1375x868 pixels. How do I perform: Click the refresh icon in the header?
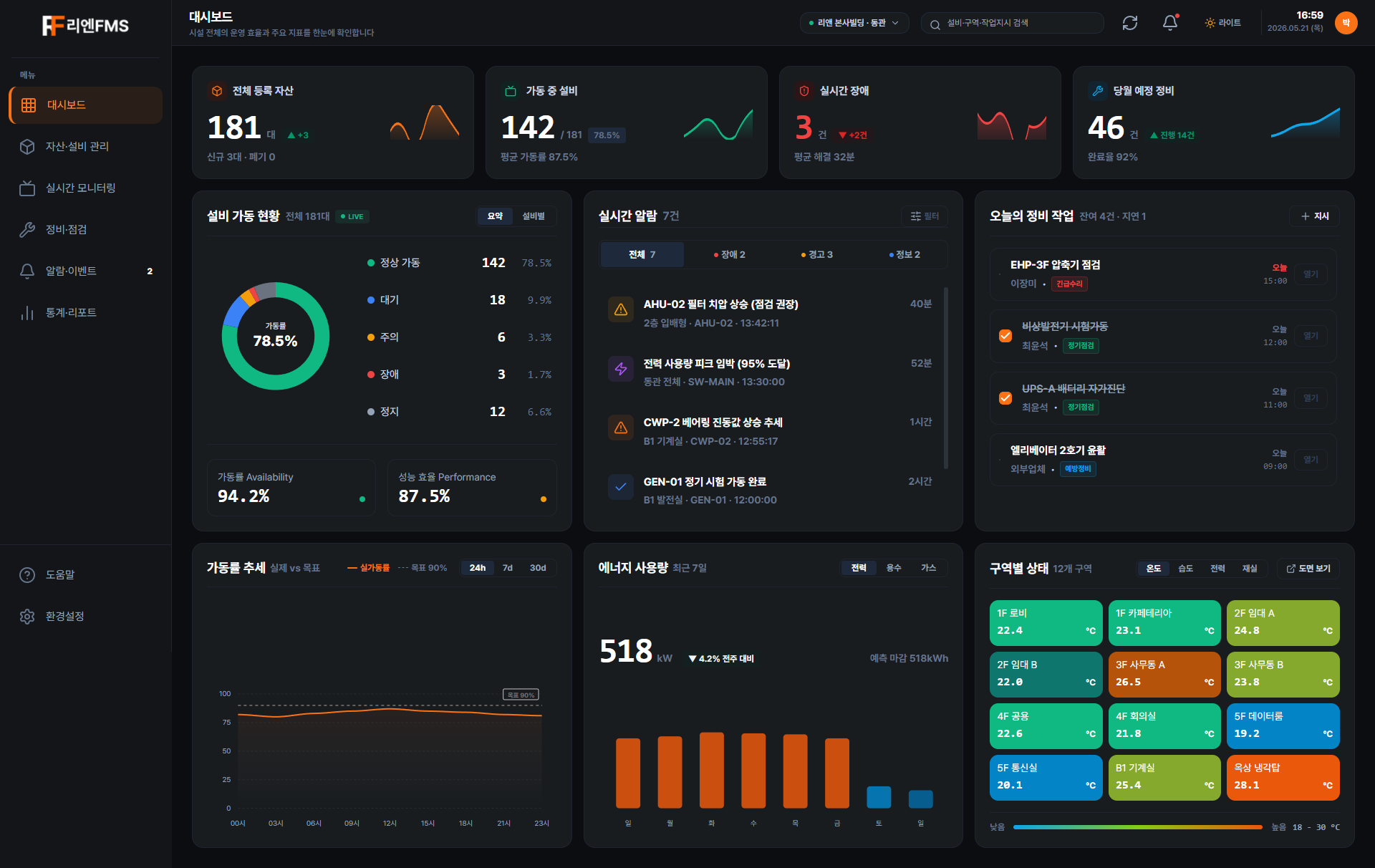click(1130, 23)
